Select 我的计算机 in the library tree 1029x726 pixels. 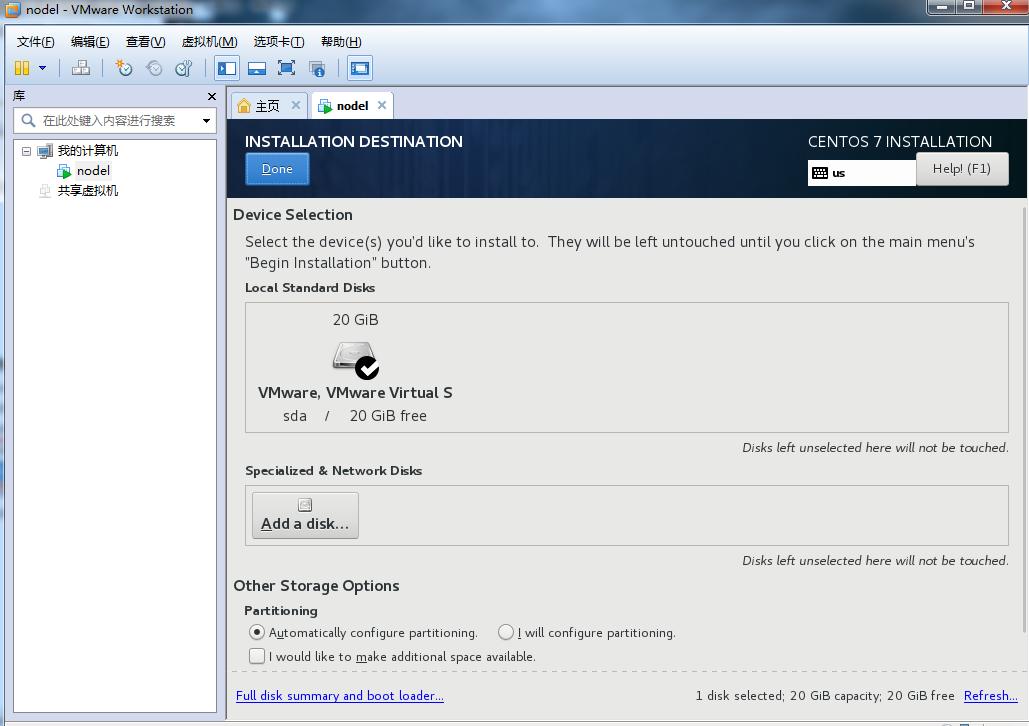pos(87,151)
